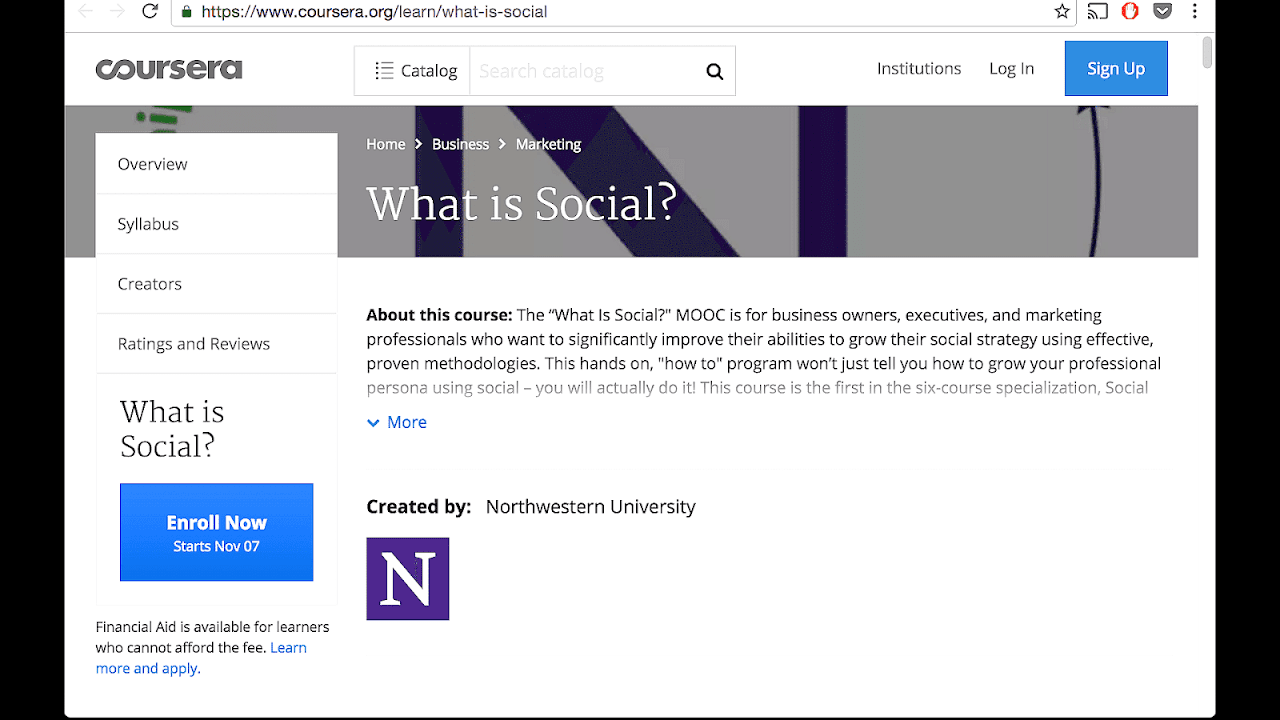Image resolution: width=1280 pixels, height=720 pixels.
Task: Jump to Ratings and Reviews
Action: (x=216, y=344)
